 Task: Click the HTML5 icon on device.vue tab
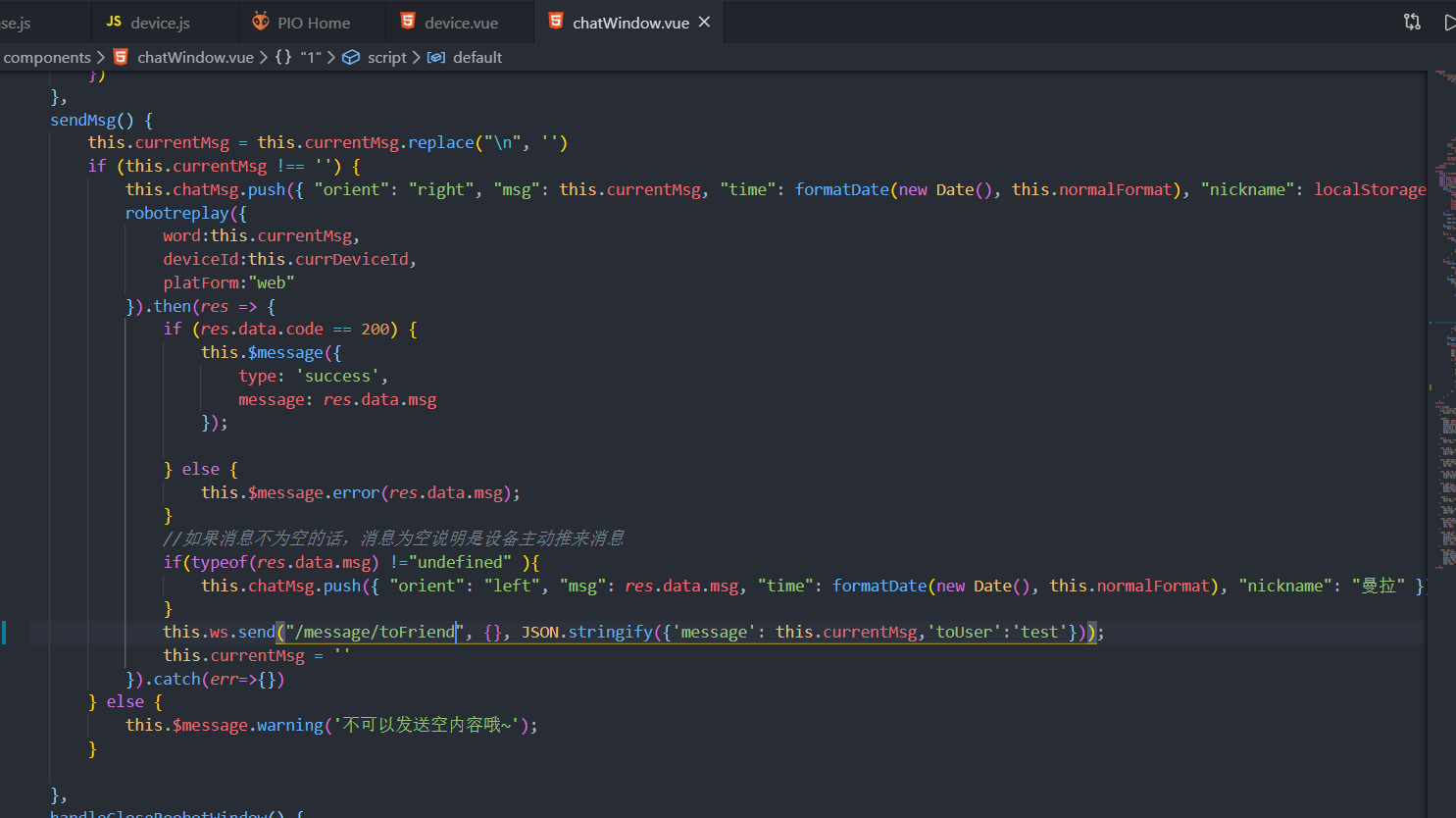click(408, 22)
